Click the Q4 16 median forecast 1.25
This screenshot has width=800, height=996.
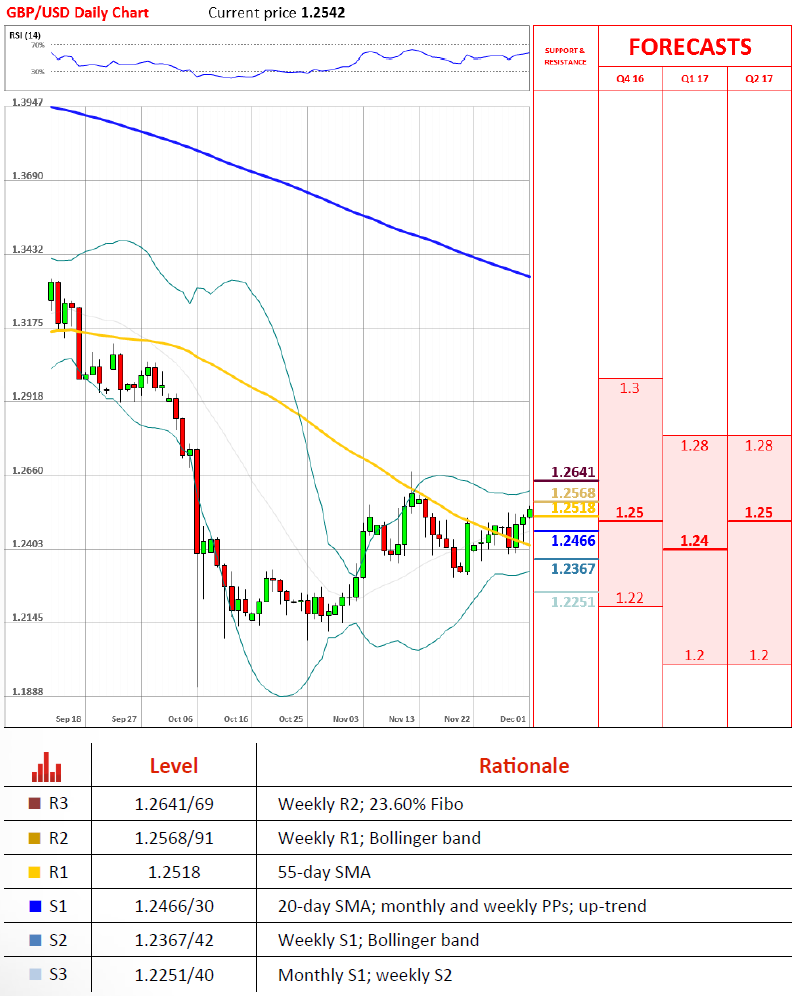pyautogui.click(x=630, y=512)
